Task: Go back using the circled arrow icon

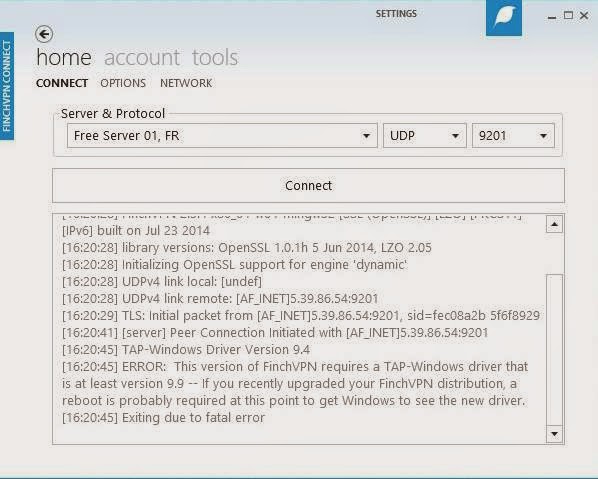Action: pos(44,34)
